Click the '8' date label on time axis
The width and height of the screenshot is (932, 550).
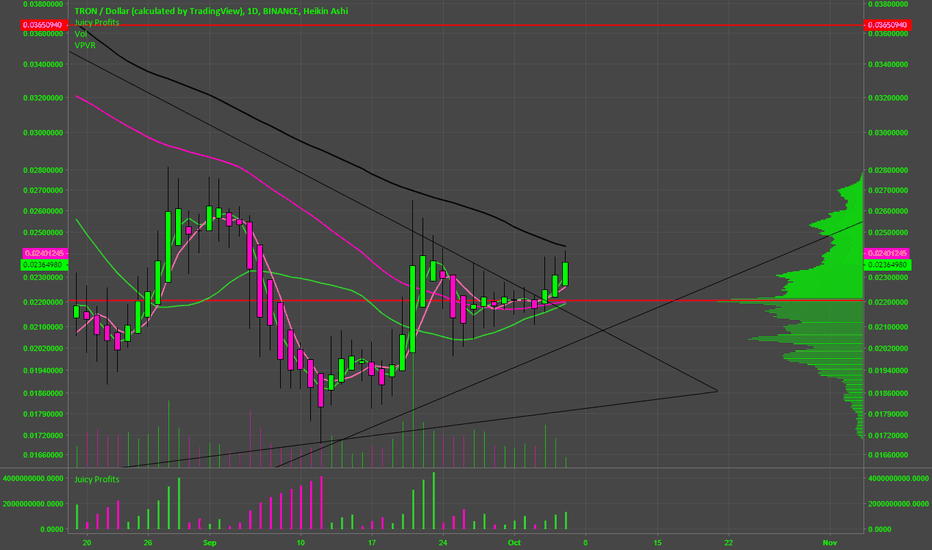(585, 542)
